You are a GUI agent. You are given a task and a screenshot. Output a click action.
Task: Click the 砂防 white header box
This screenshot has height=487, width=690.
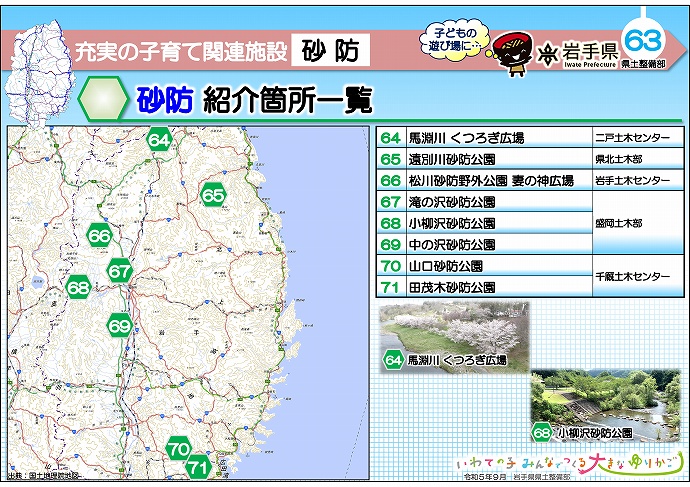[x=330, y=50]
